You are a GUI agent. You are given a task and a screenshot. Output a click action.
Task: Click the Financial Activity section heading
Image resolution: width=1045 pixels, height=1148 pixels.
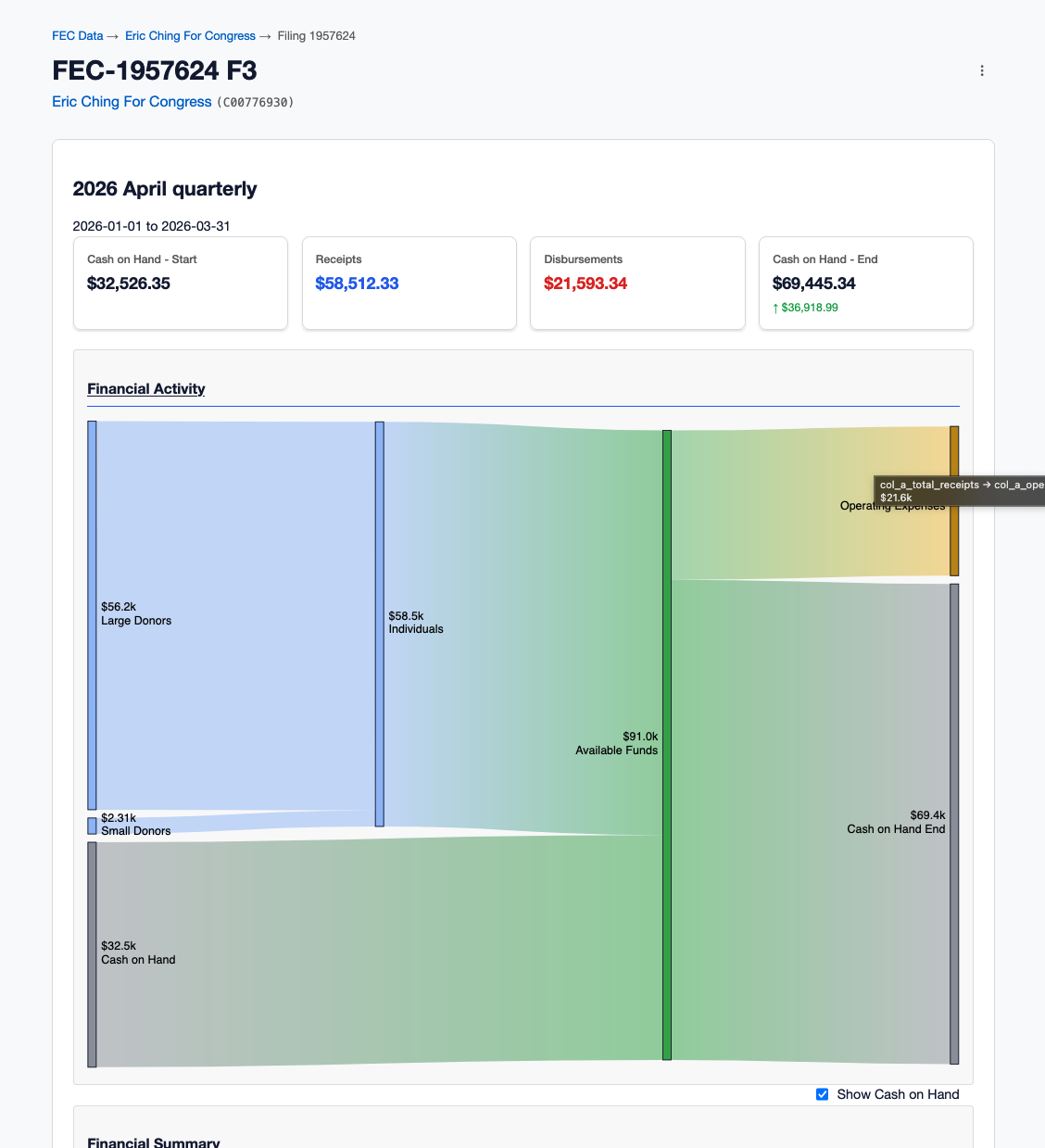click(x=146, y=389)
